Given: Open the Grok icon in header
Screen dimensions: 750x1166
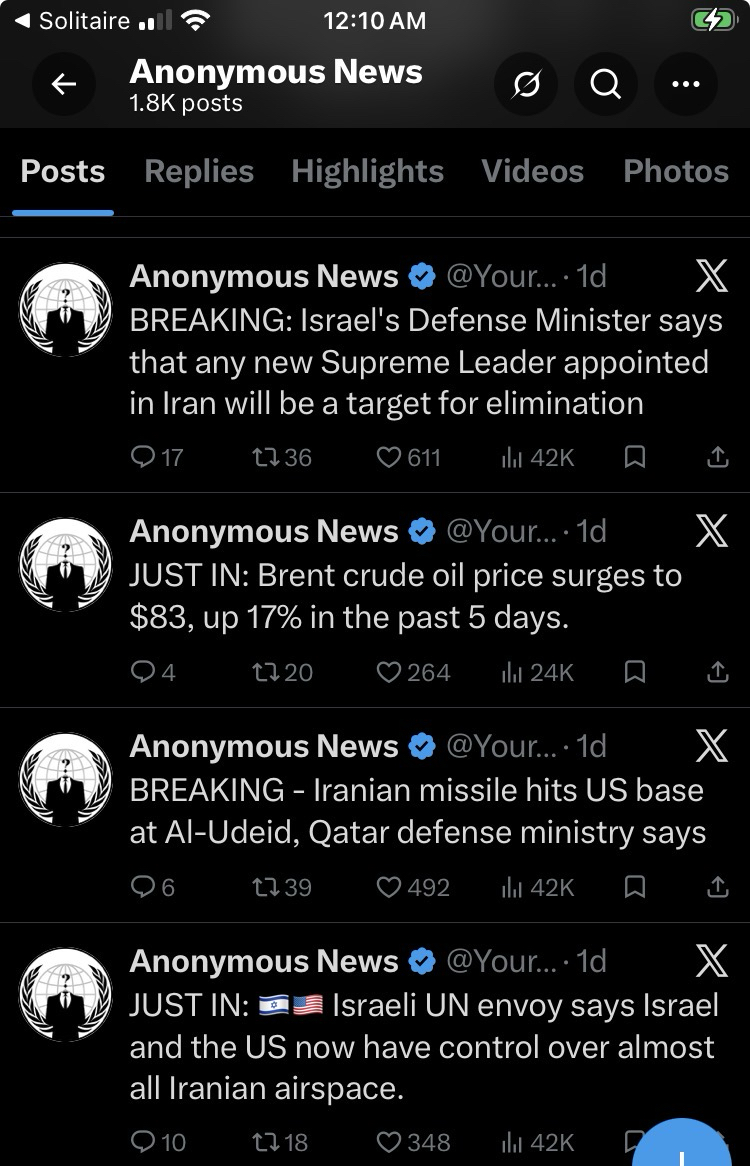Looking at the screenshot, I should click(x=526, y=85).
